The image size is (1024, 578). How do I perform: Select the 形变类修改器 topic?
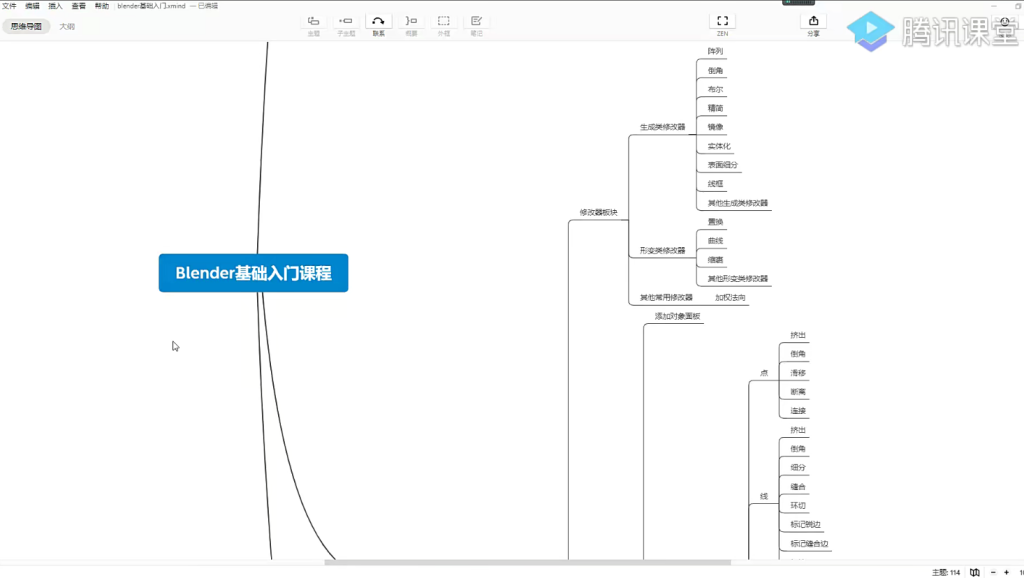(662, 250)
